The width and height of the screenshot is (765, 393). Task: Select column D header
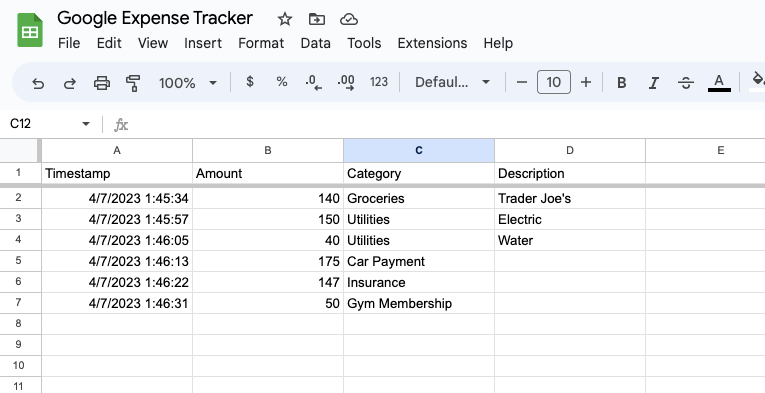[x=570, y=151]
